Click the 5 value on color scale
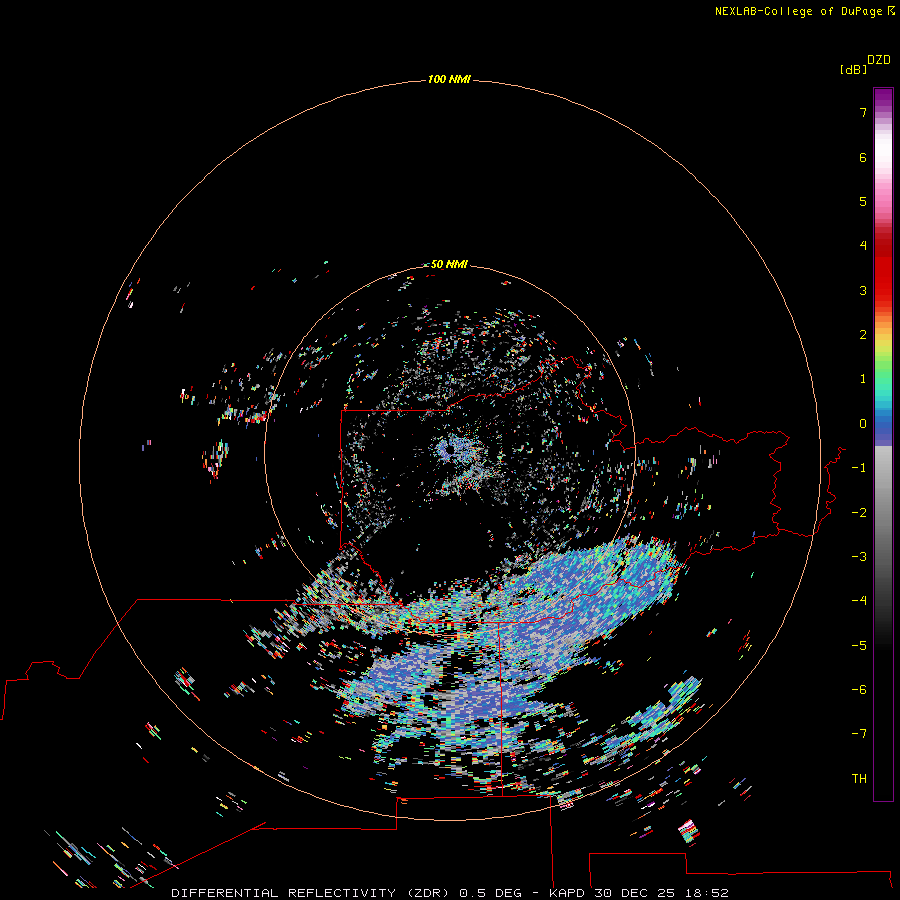Viewport: 900px width, 900px height. (863, 201)
